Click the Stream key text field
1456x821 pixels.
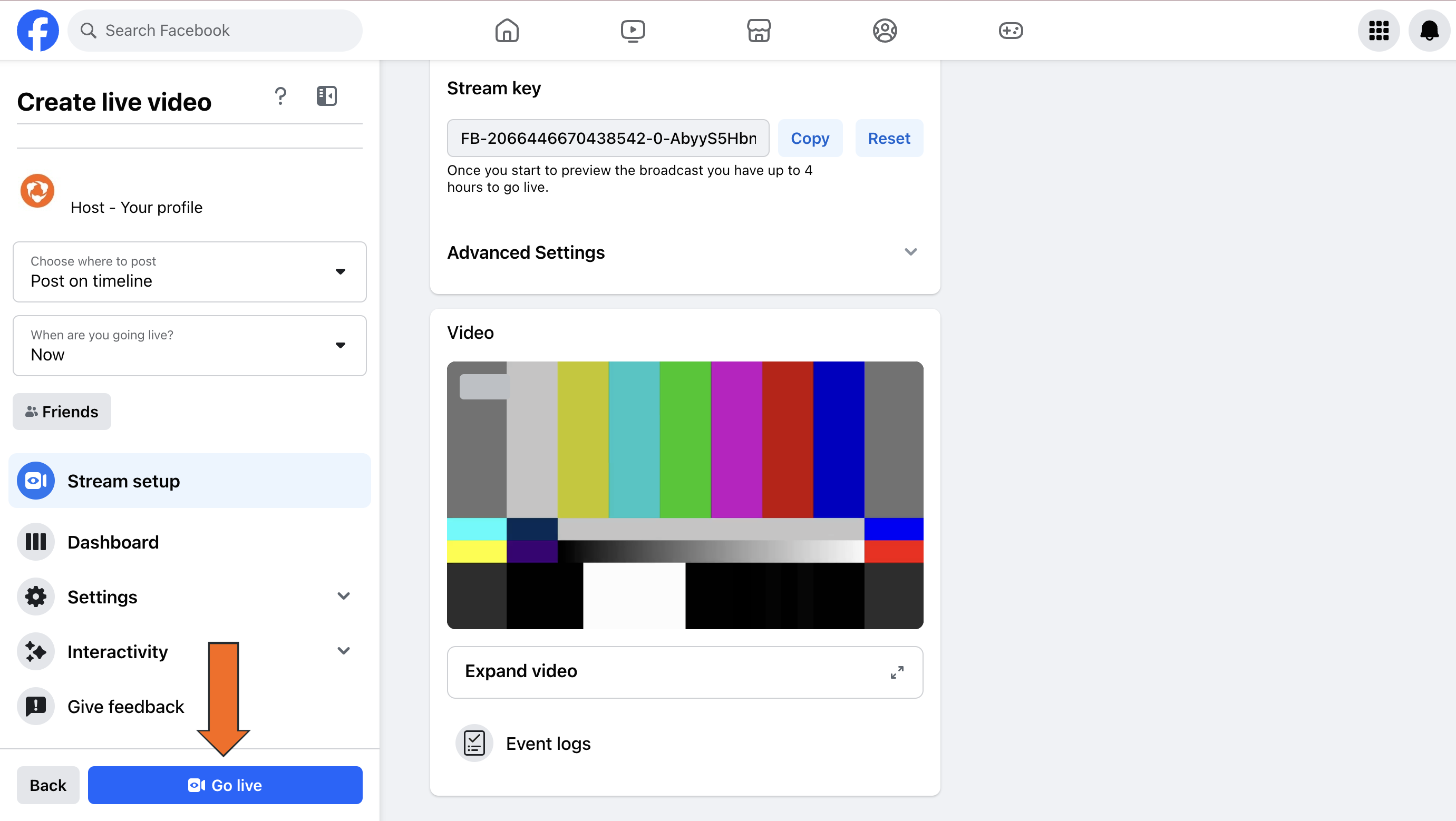coord(608,138)
